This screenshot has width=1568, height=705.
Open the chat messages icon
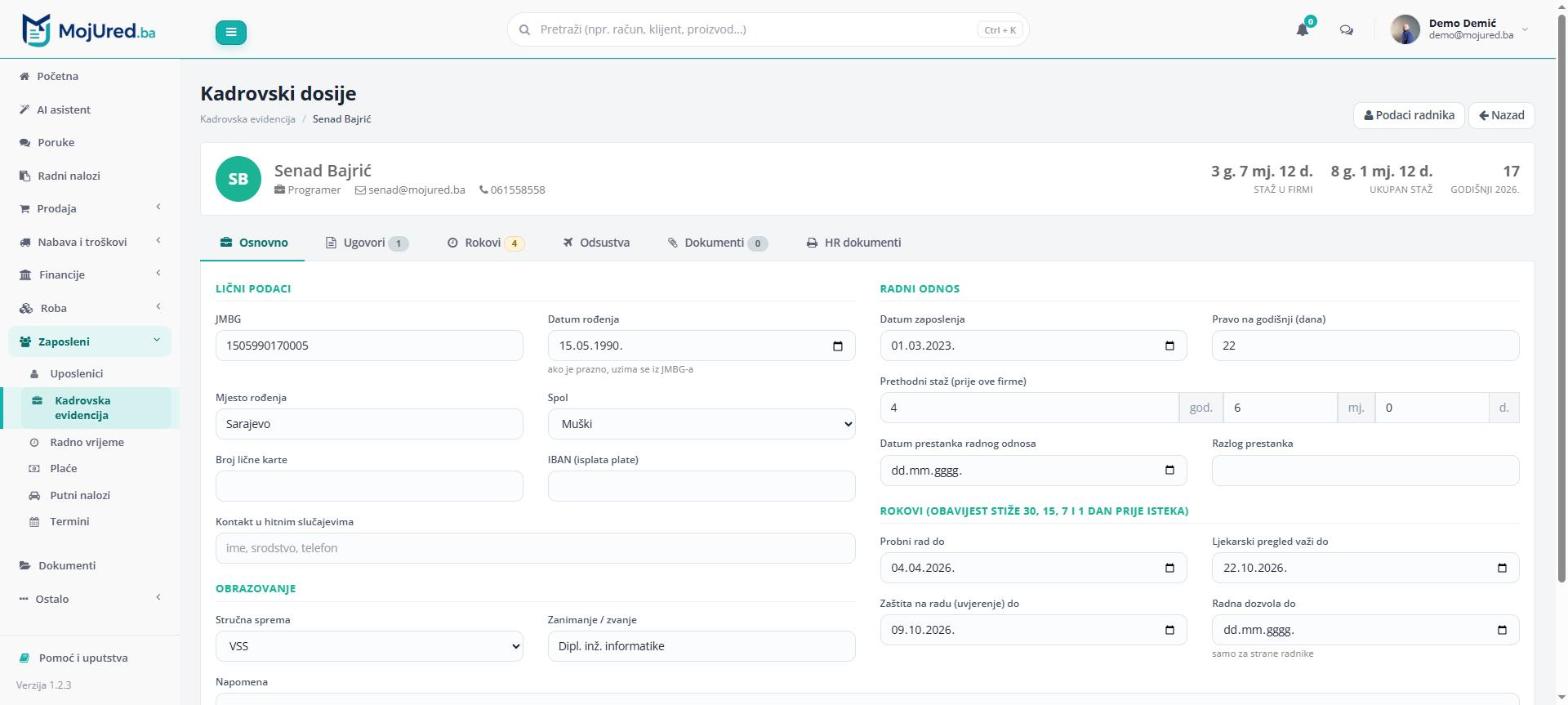pos(1346,30)
